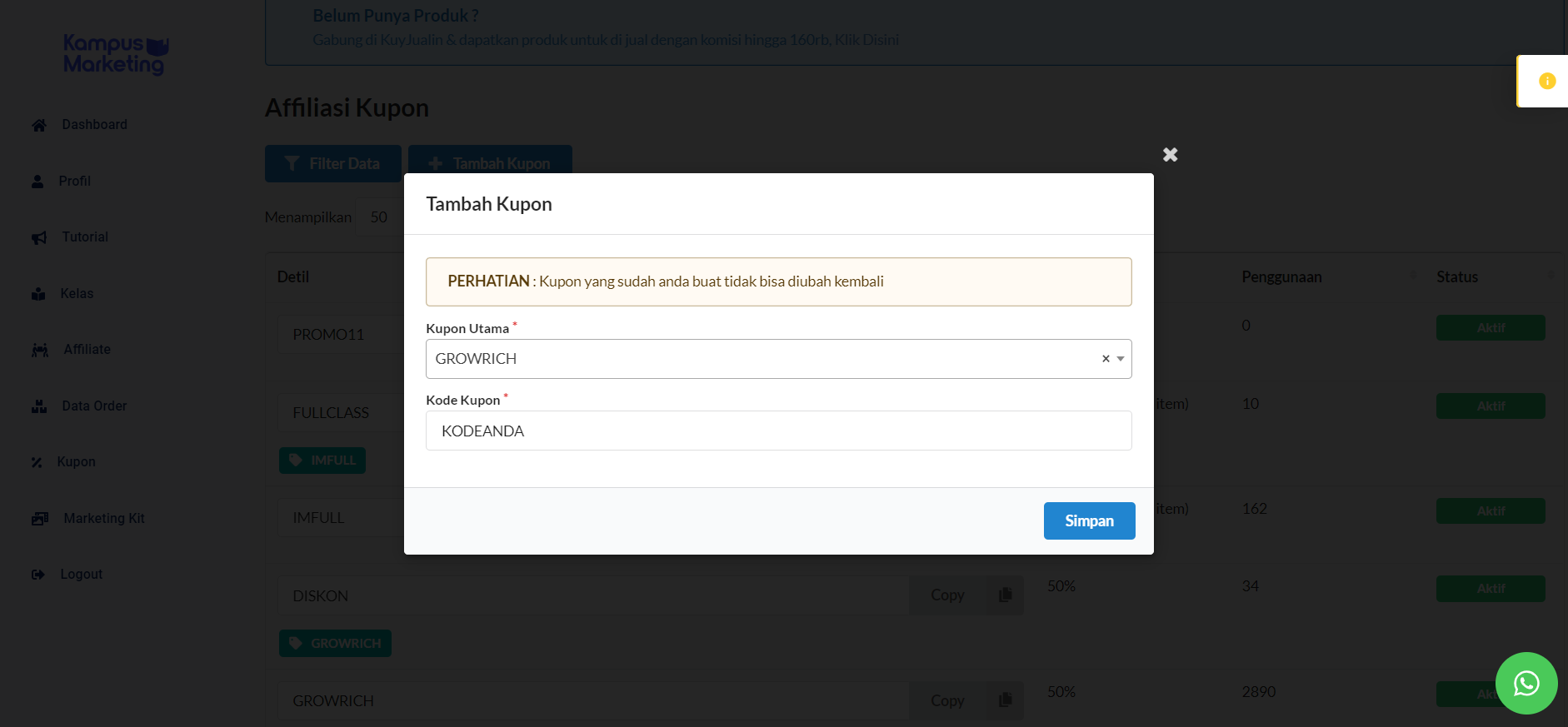The height and width of the screenshot is (727, 1568).
Task: Click the yellow info notification icon
Action: (1547, 81)
